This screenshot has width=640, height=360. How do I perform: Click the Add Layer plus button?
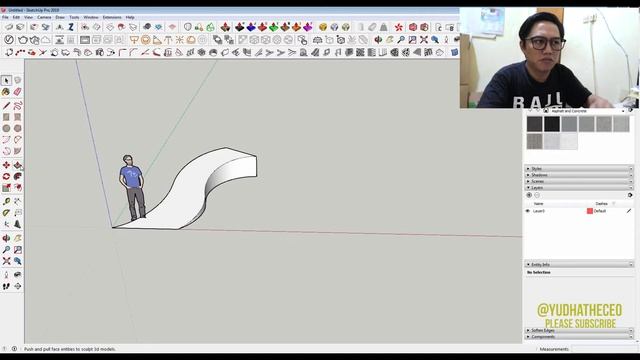coord(529,196)
